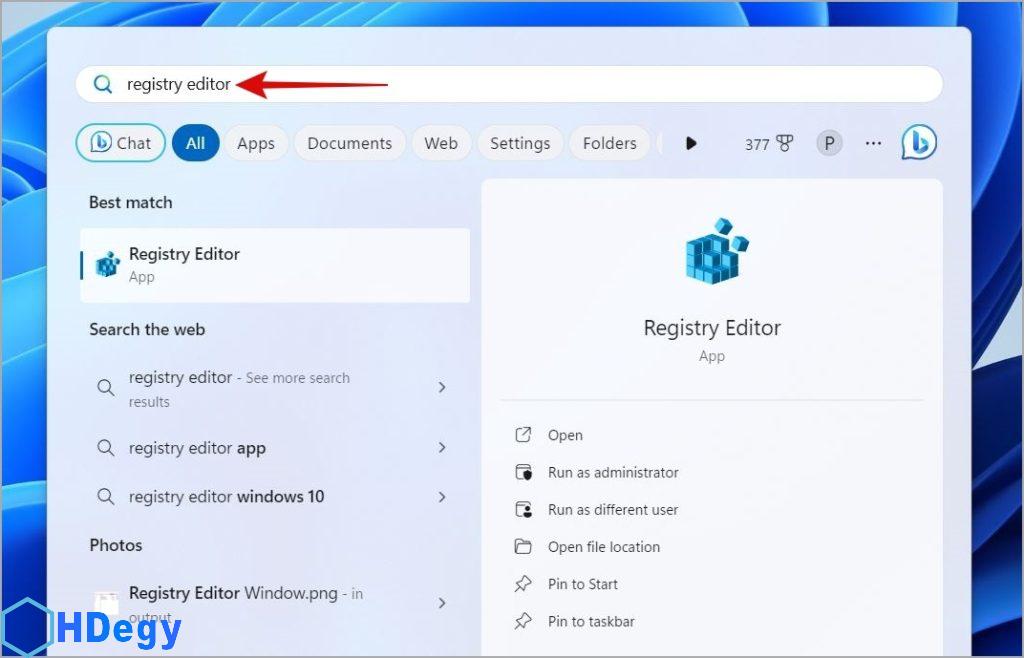
Task: Click the rewards trophy icon
Action: 784,144
